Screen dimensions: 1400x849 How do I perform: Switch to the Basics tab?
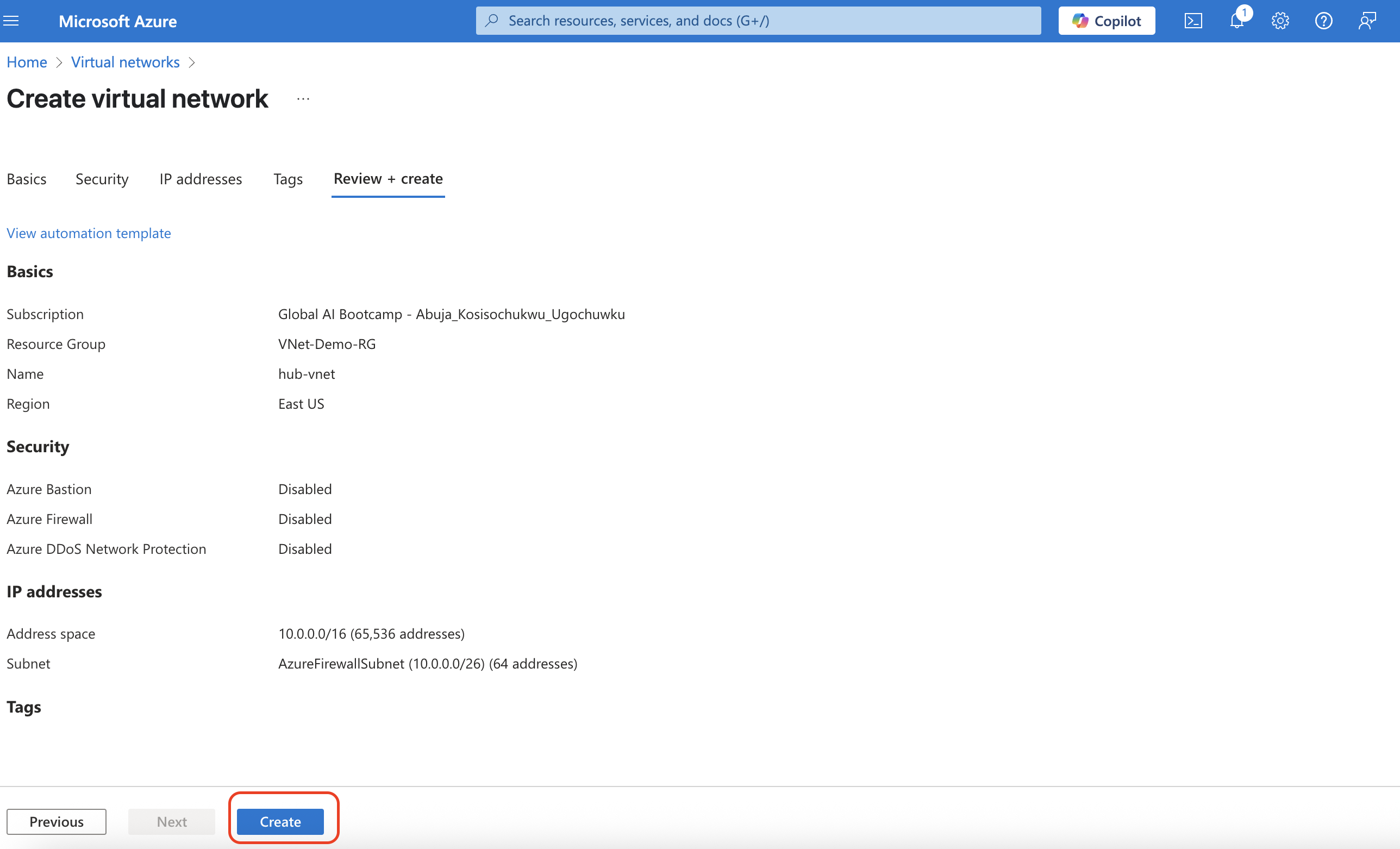coord(26,179)
